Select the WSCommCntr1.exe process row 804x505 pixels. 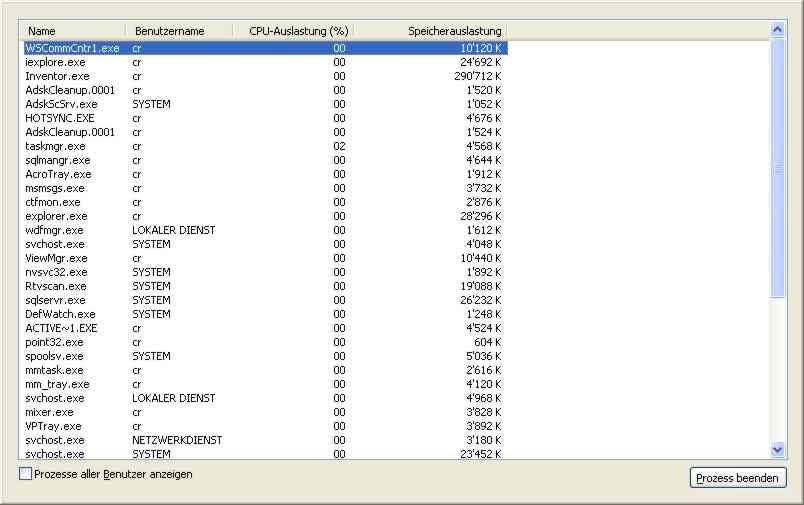(x=265, y=48)
